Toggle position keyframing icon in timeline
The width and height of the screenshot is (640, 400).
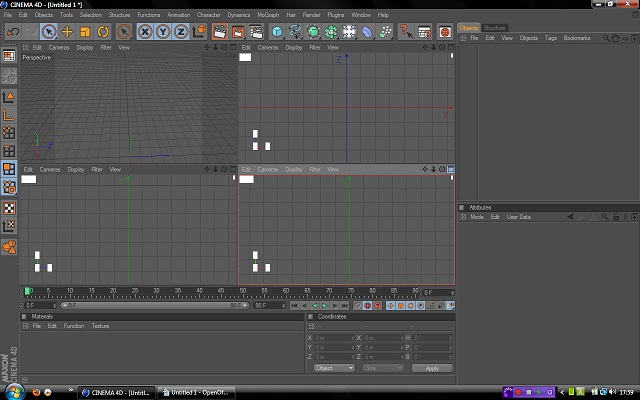click(391, 305)
